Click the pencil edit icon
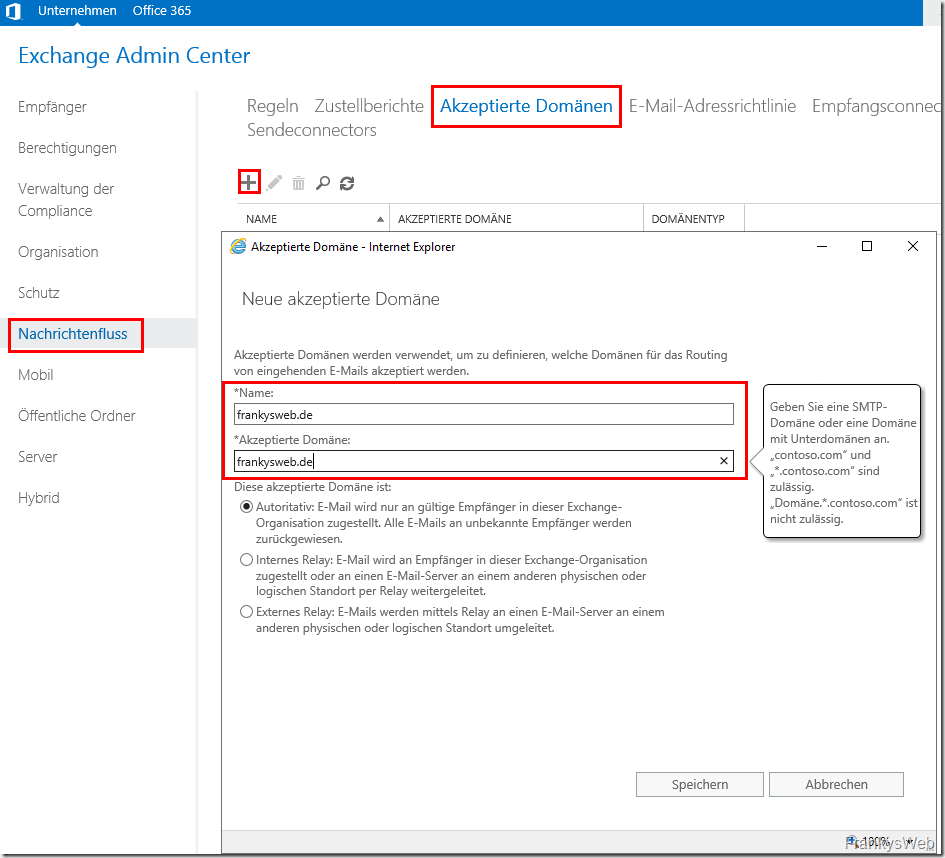This screenshot has height=858, width=945. pos(274,183)
